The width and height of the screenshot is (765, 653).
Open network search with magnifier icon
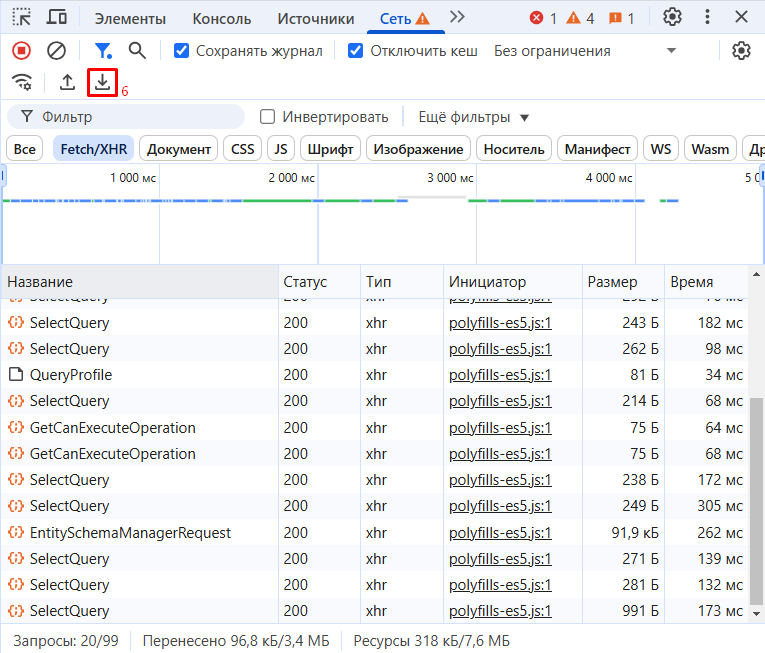[x=137, y=50]
